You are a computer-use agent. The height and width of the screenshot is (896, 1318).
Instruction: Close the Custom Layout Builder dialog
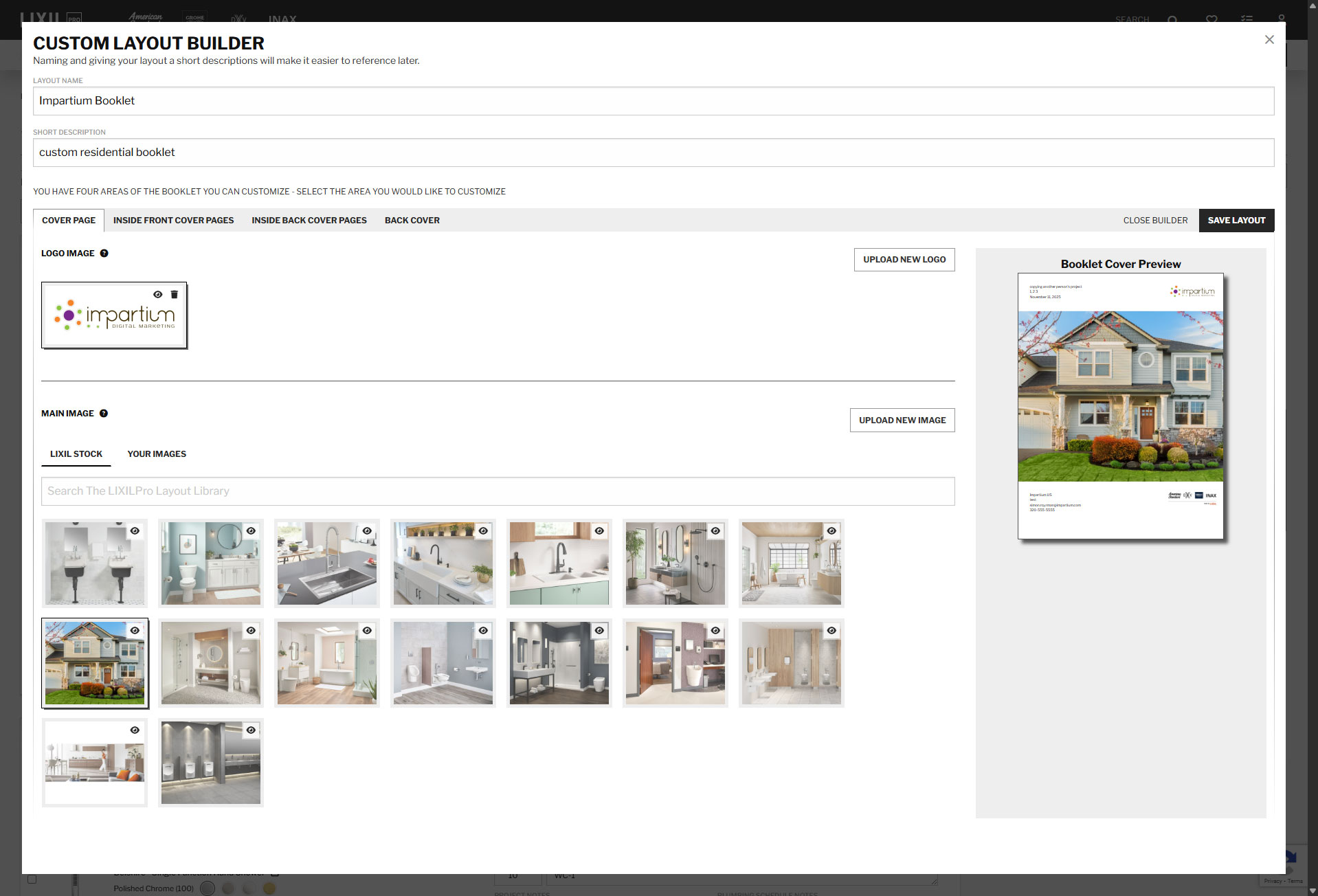coord(1269,40)
